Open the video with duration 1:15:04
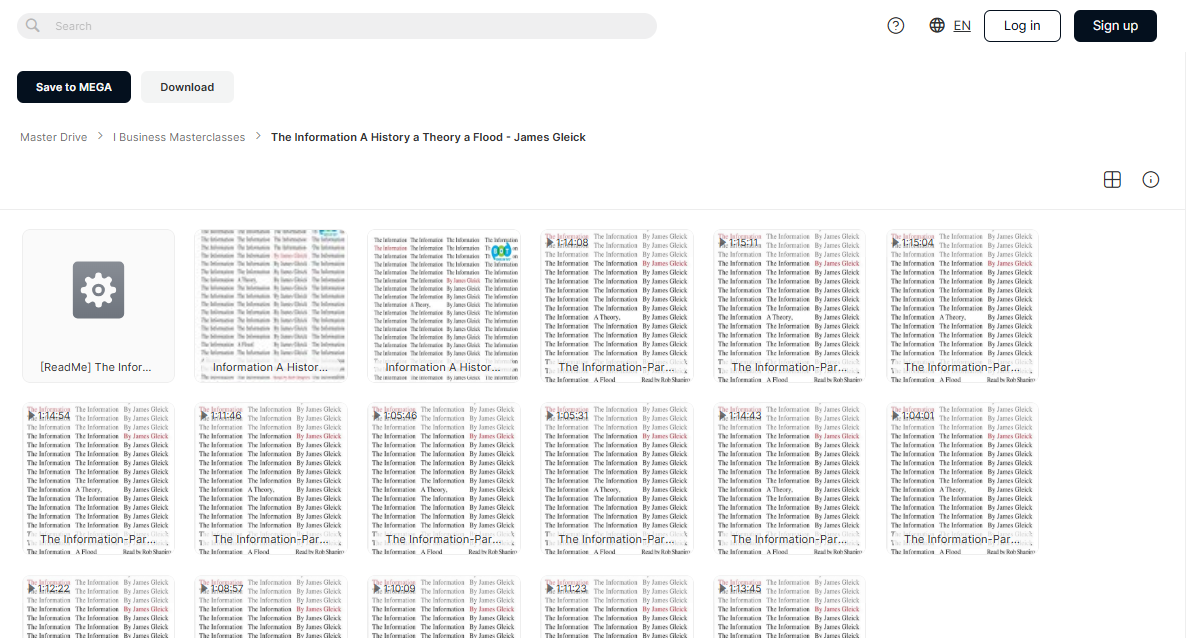Image resolution: width=1186 pixels, height=638 pixels. click(x=962, y=306)
